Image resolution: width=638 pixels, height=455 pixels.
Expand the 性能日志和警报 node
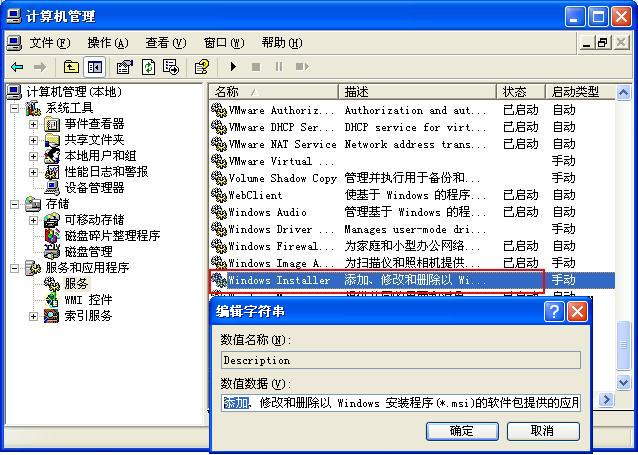pos(33,172)
